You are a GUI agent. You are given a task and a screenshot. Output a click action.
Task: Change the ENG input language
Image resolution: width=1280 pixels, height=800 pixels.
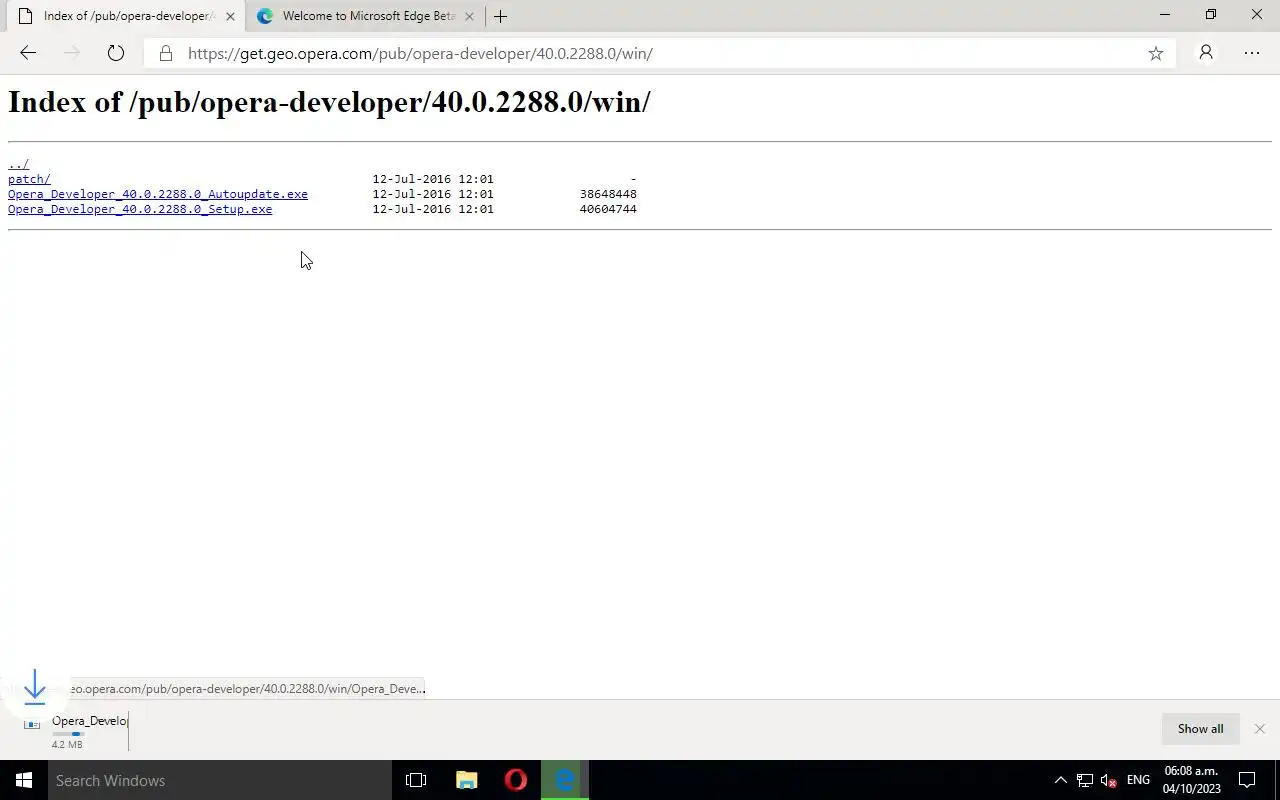[1138, 780]
